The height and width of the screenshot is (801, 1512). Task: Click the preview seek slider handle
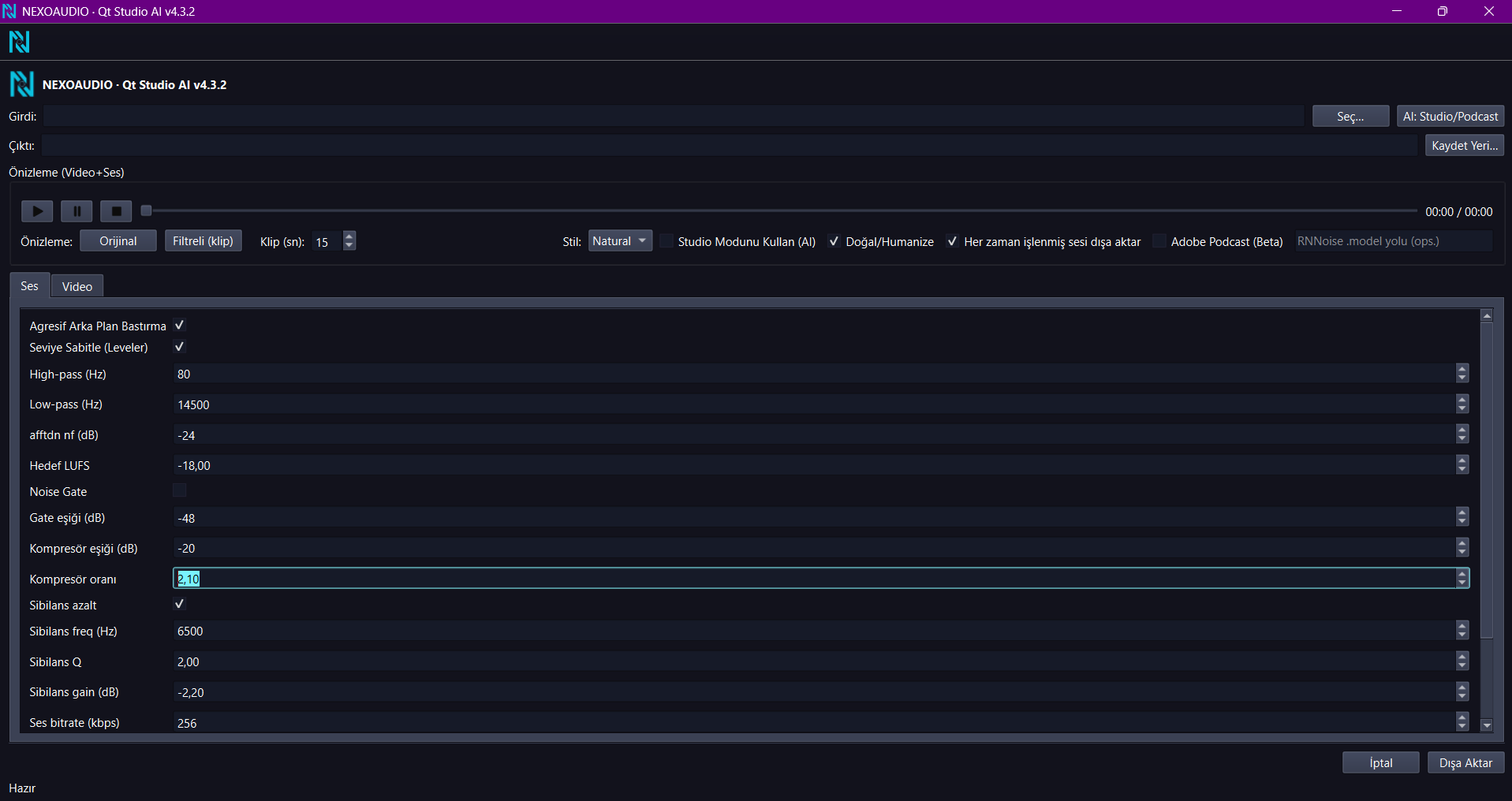146,210
